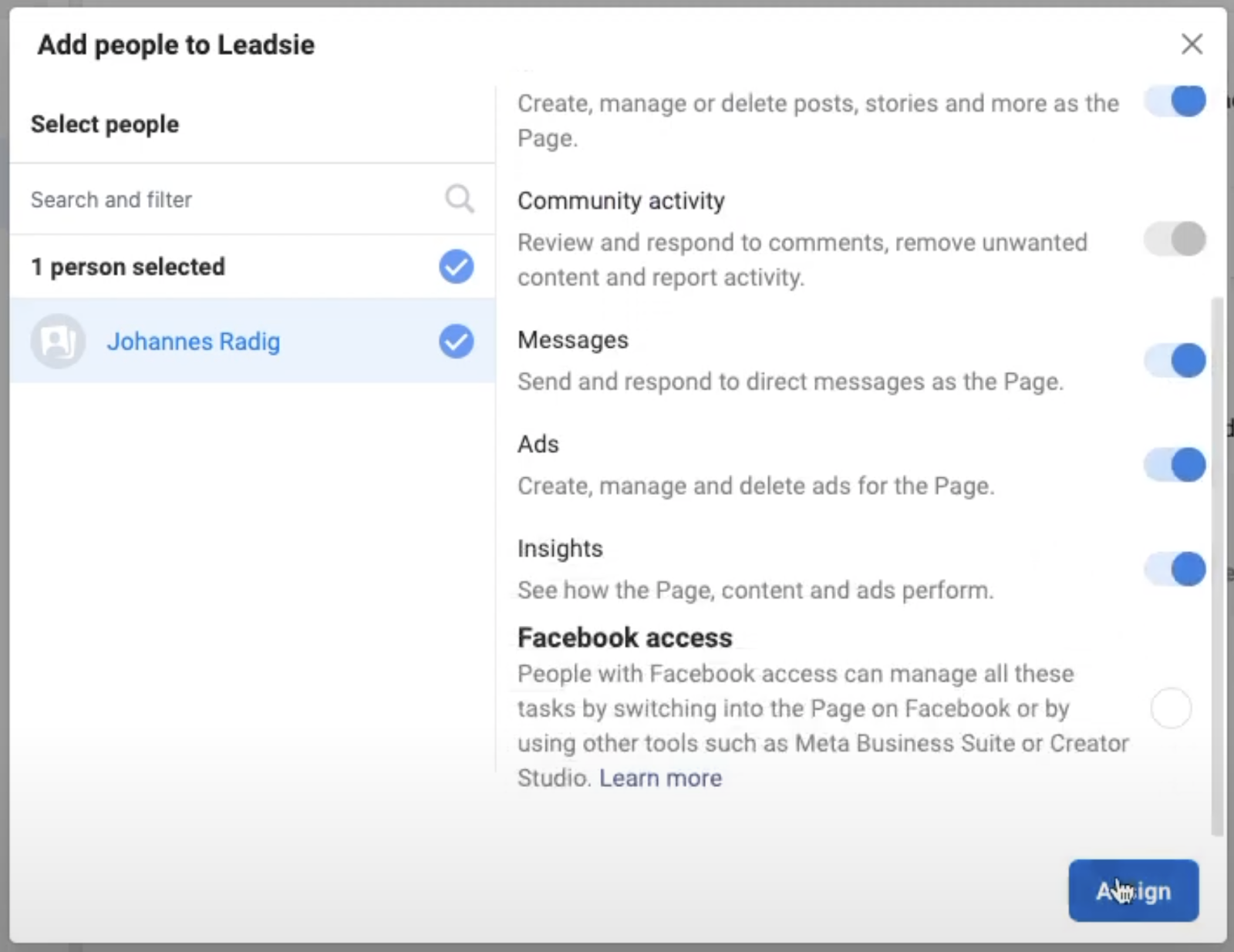Deselect Johannes Radig's checkmark

coord(457,341)
